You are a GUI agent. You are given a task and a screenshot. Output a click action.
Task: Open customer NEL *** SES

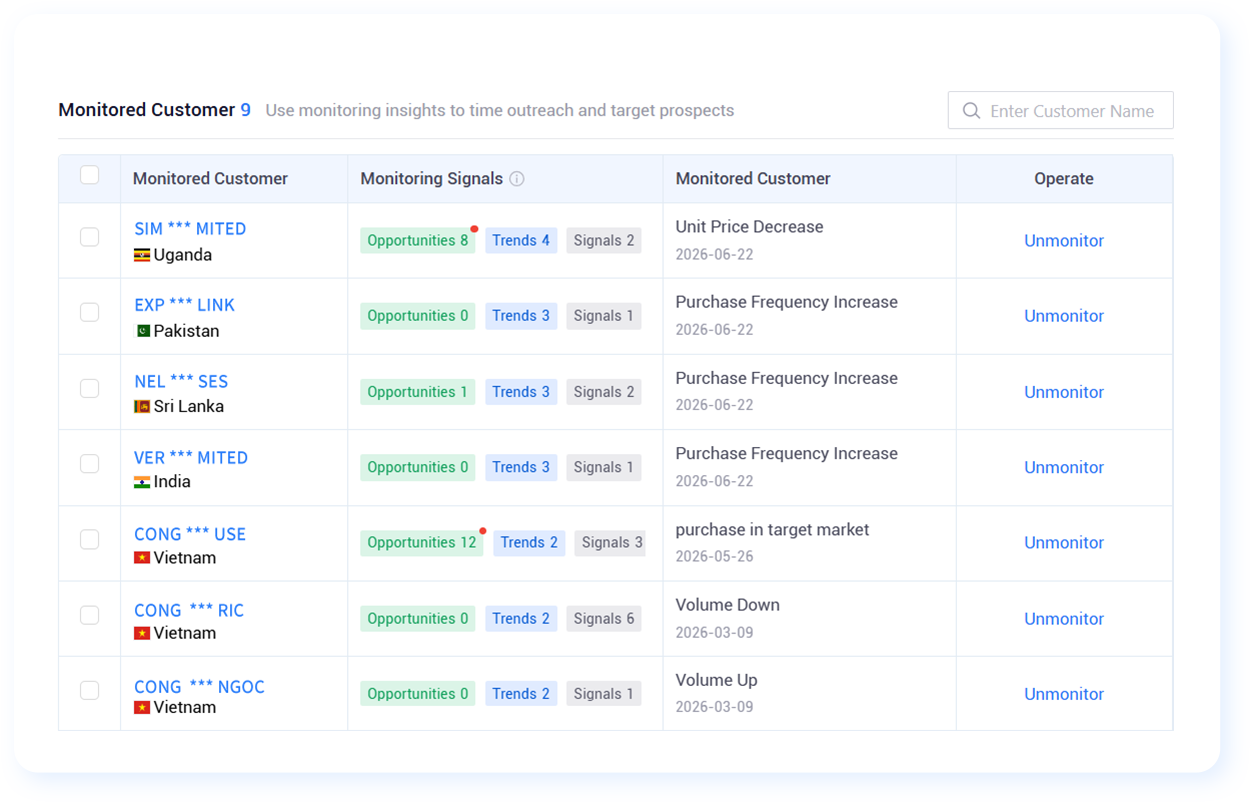[181, 382]
